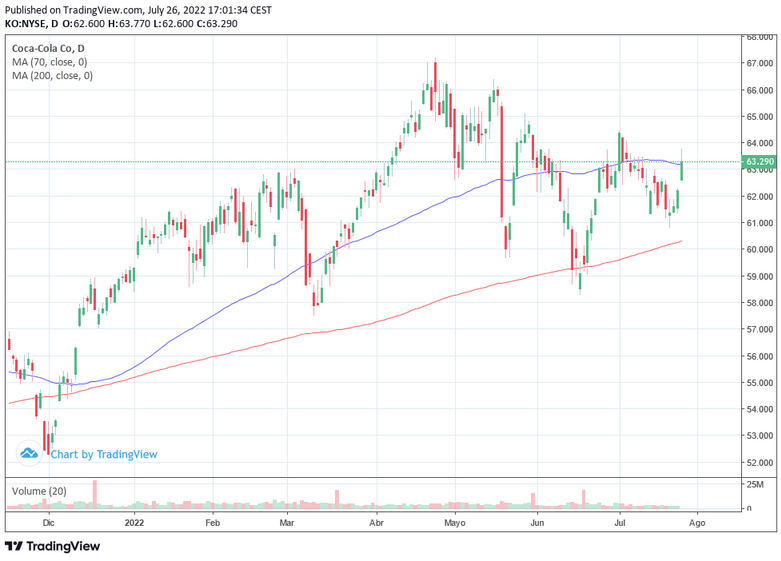This screenshot has height=561, width=781.
Task: Click the 'Dic' date axis label
Action: tap(48, 523)
